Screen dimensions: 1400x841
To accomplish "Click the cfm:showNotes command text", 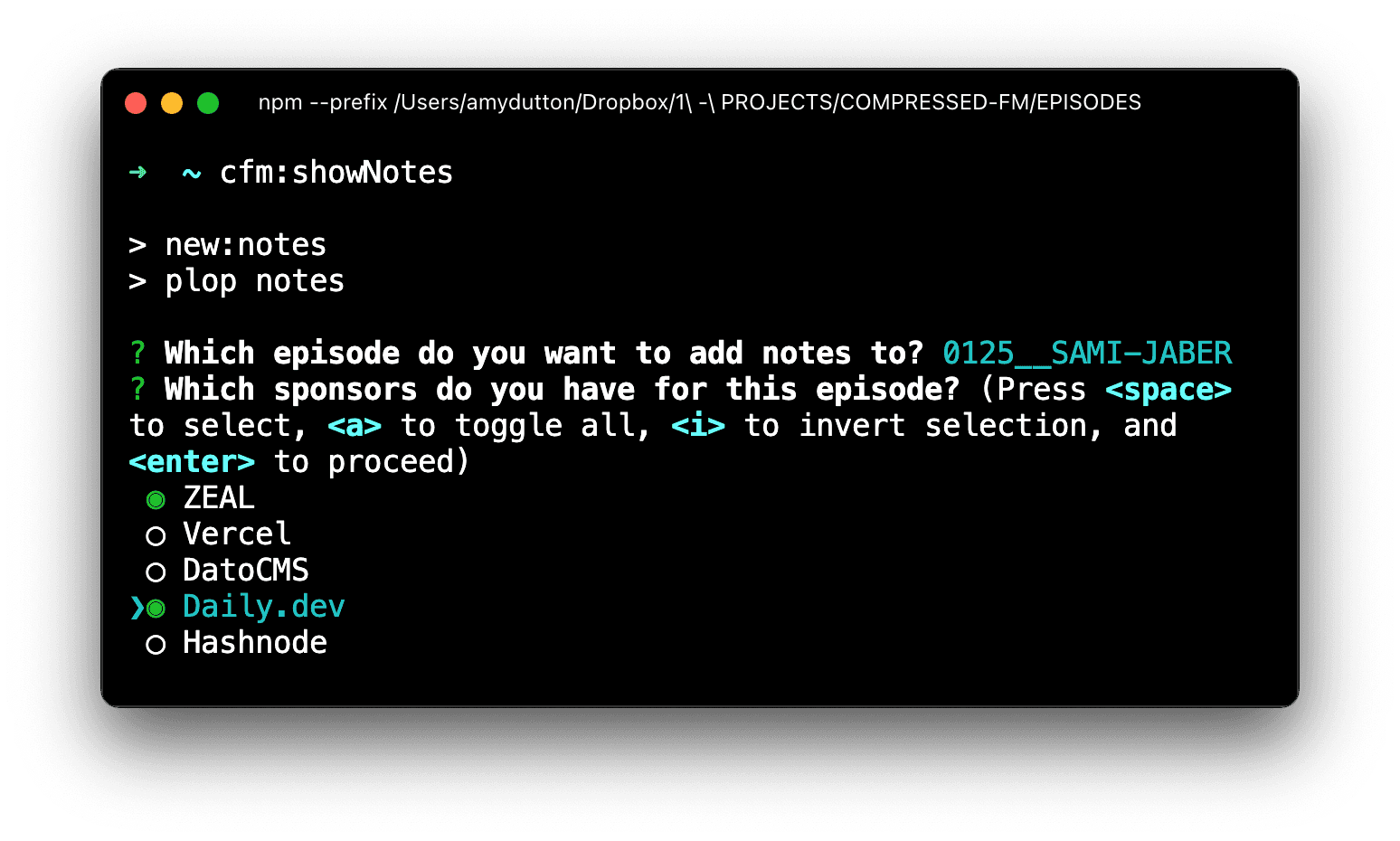I will [336, 172].
